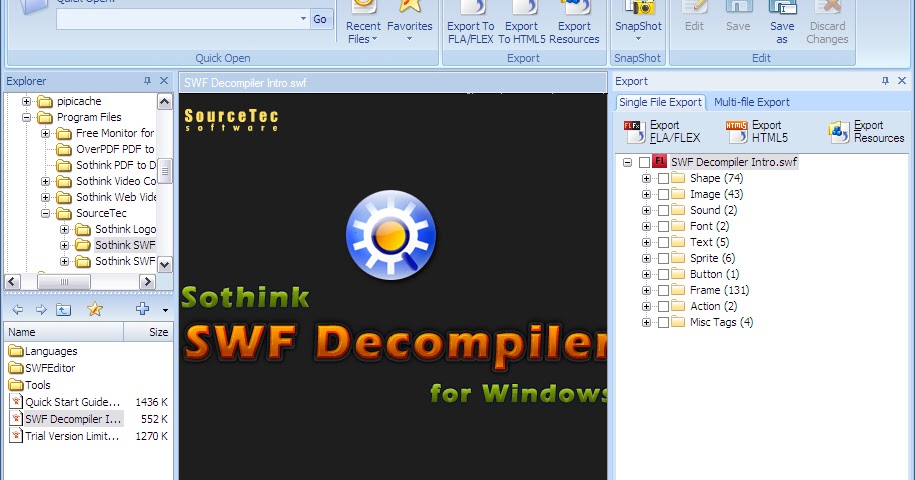Open the Recent Files menu
Image resolution: width=915 pixels, height=480 pixels.
pos(363,23)
